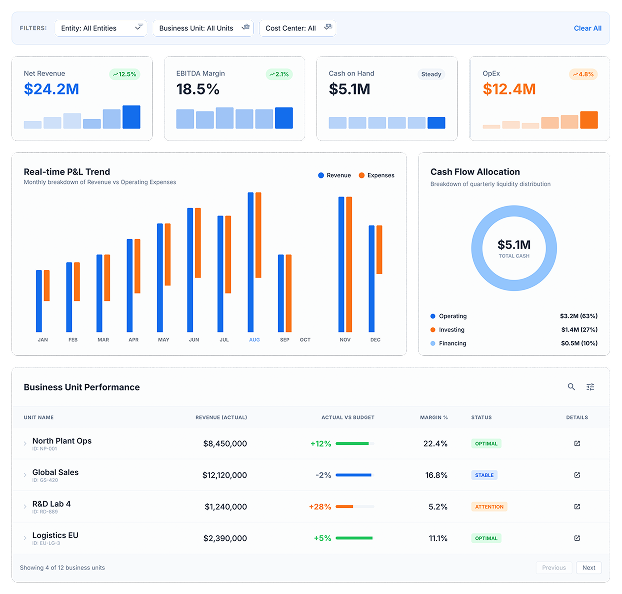622x594 pixels.
Task: Select the $24.2M Net Revenue value
Action: (x=51, y=89)
